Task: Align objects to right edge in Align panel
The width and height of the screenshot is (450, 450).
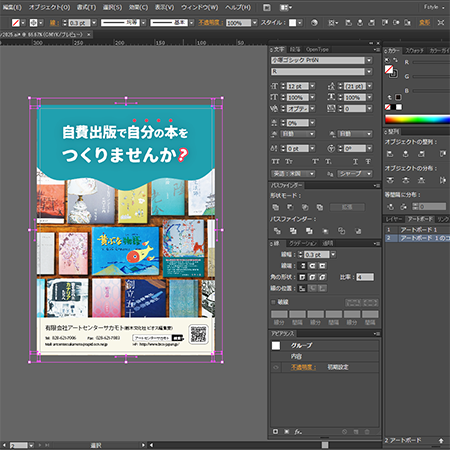Action: point(421,154)
